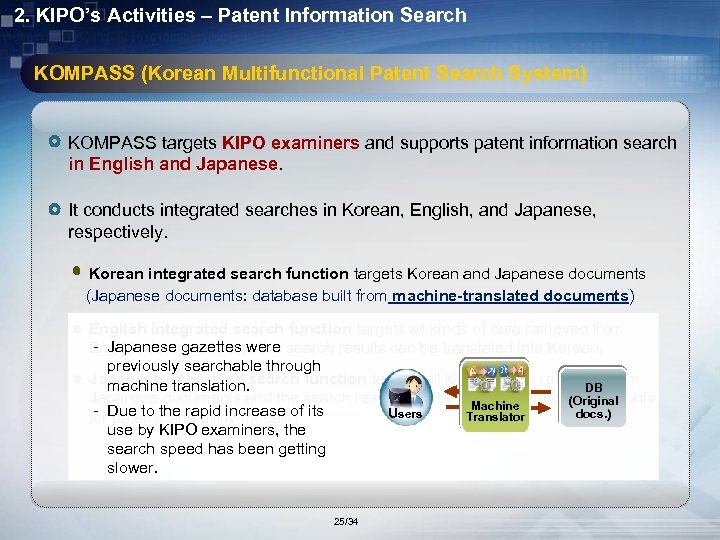Click the bold 'Korean integrated search function' text
The image size is (720, 540).
219,274
